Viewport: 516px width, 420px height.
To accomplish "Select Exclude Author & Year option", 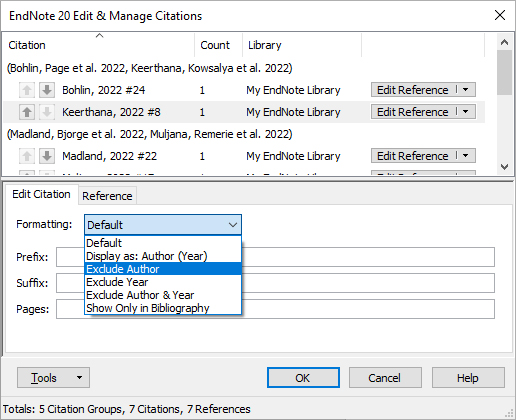I will [163, 295].
